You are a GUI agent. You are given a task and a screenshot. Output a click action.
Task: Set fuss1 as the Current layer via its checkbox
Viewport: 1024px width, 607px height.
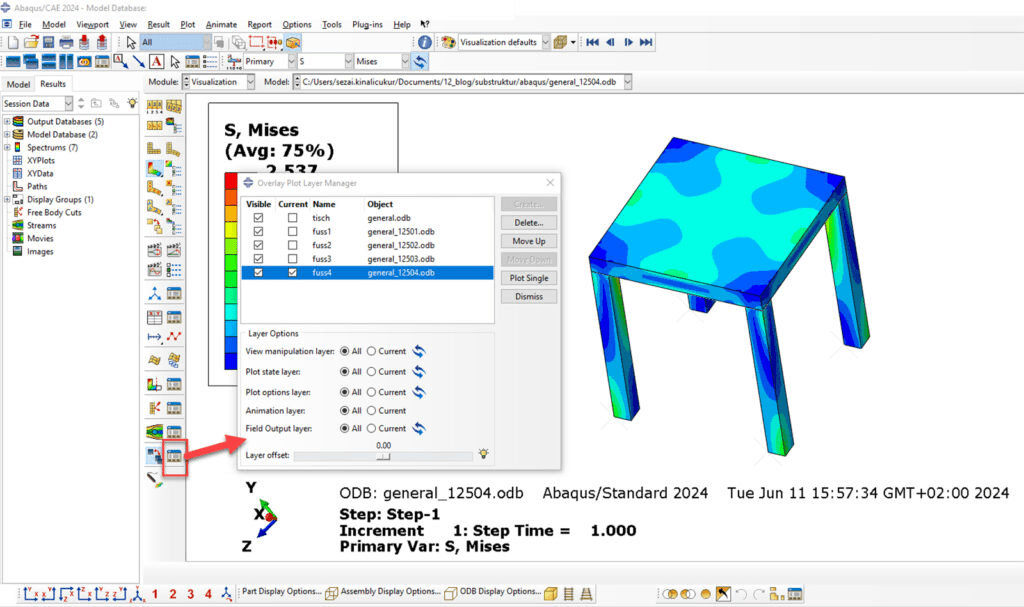pos(292,231)
